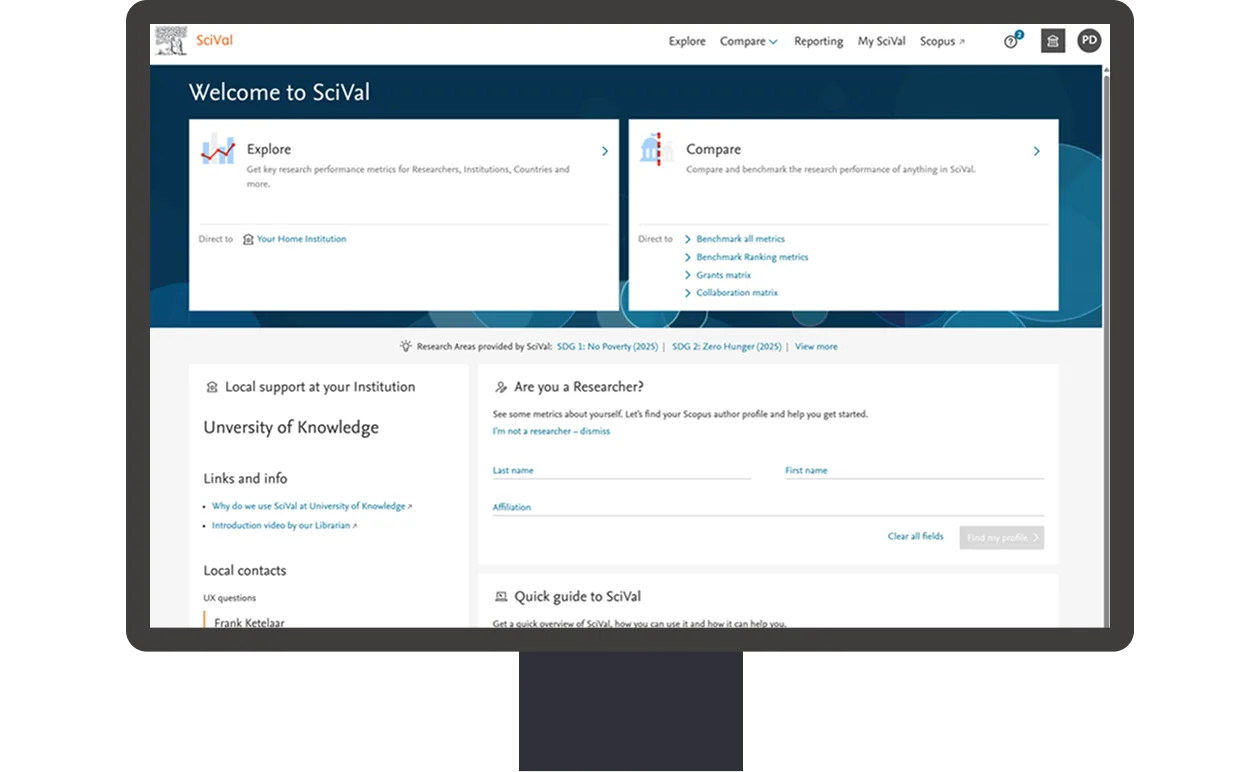1260x772 pixels.
Task: Click Unversity of Knowledge heading
Action: pyautogui.click(x=291, y=427)
